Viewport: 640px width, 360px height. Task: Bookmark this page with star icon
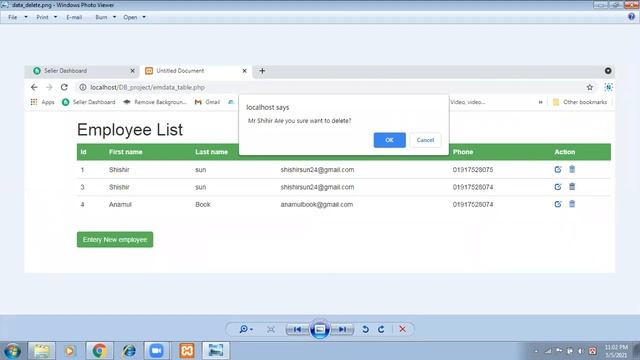(x=589, y=87)
